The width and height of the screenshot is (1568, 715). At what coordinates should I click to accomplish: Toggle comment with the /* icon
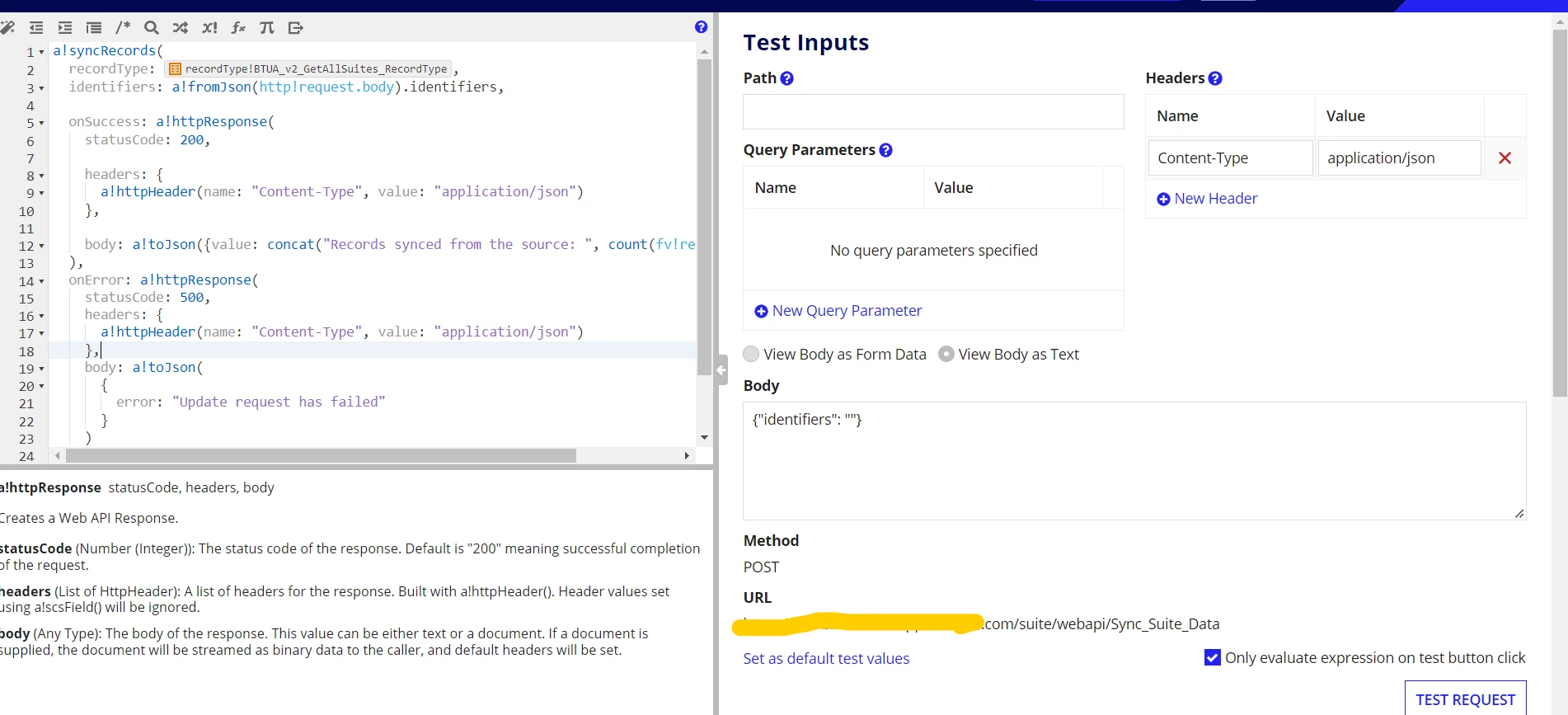coord(123,27)
